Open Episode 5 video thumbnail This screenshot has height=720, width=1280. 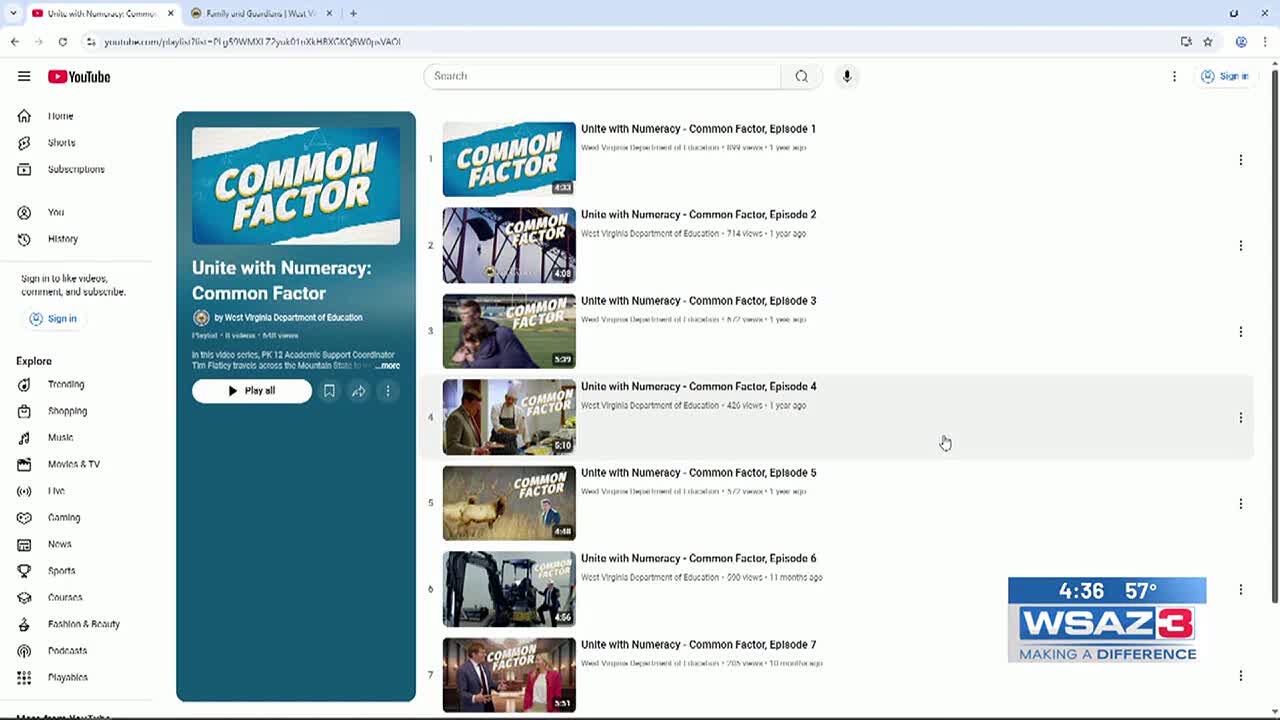click(509, 503)
